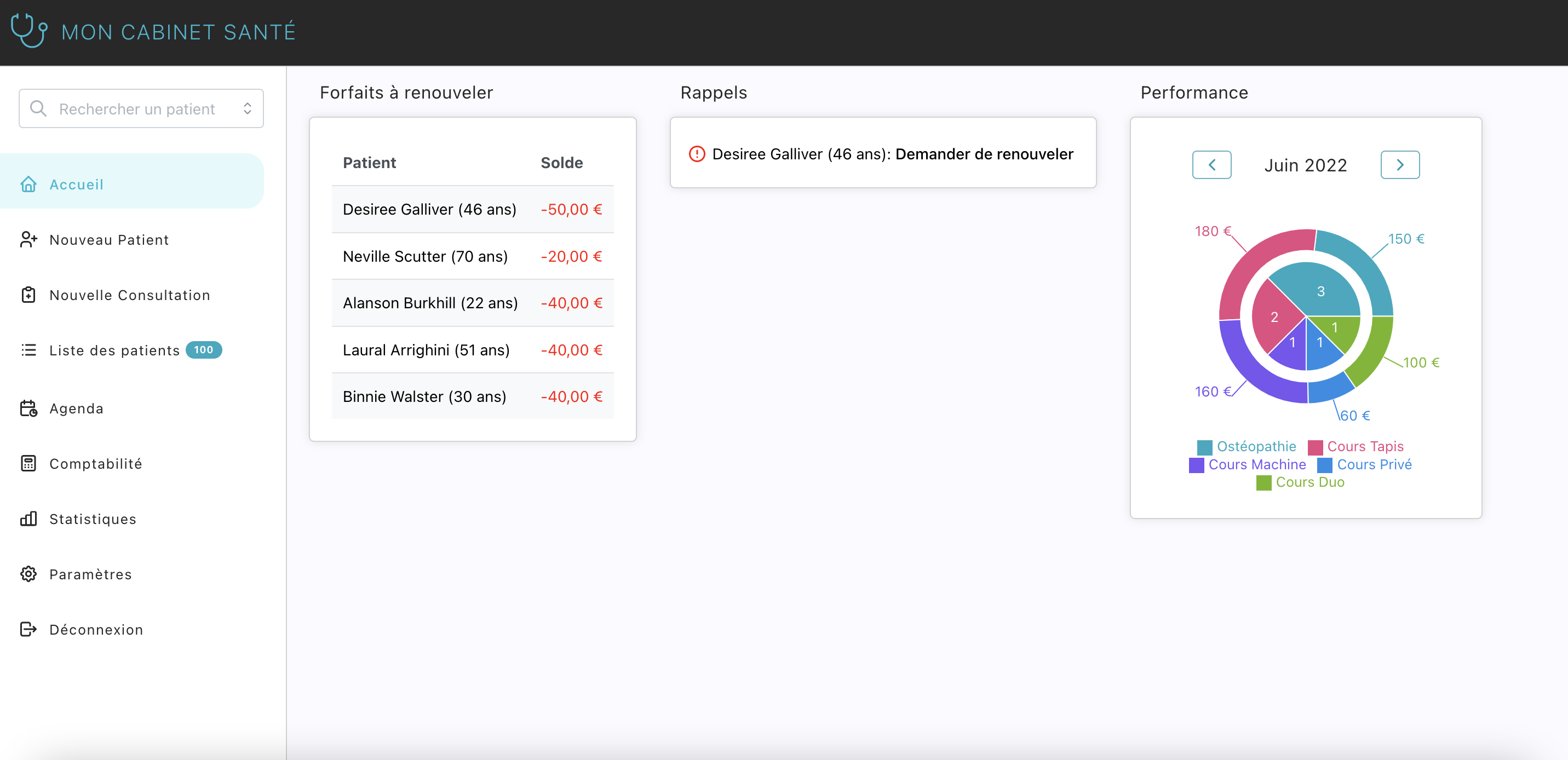The width and height of the screenshot is (1568, 760).
Task: Click the Nouveau Patient person-plus icon
Action: coord(28,240)
